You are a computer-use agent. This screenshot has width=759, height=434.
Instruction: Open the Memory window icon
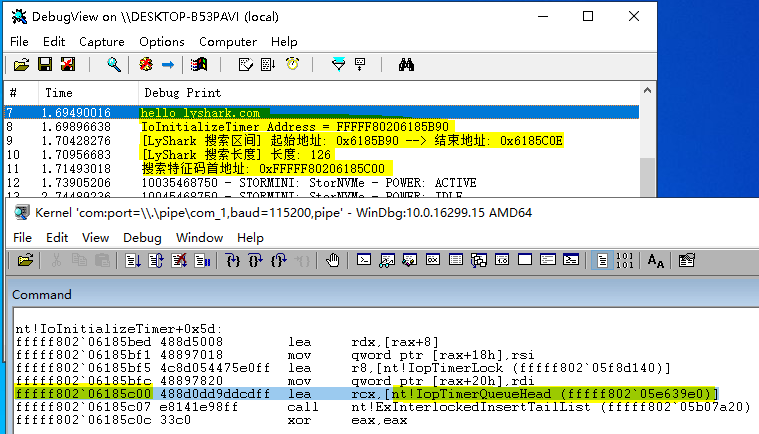click(x=455, y=260)
